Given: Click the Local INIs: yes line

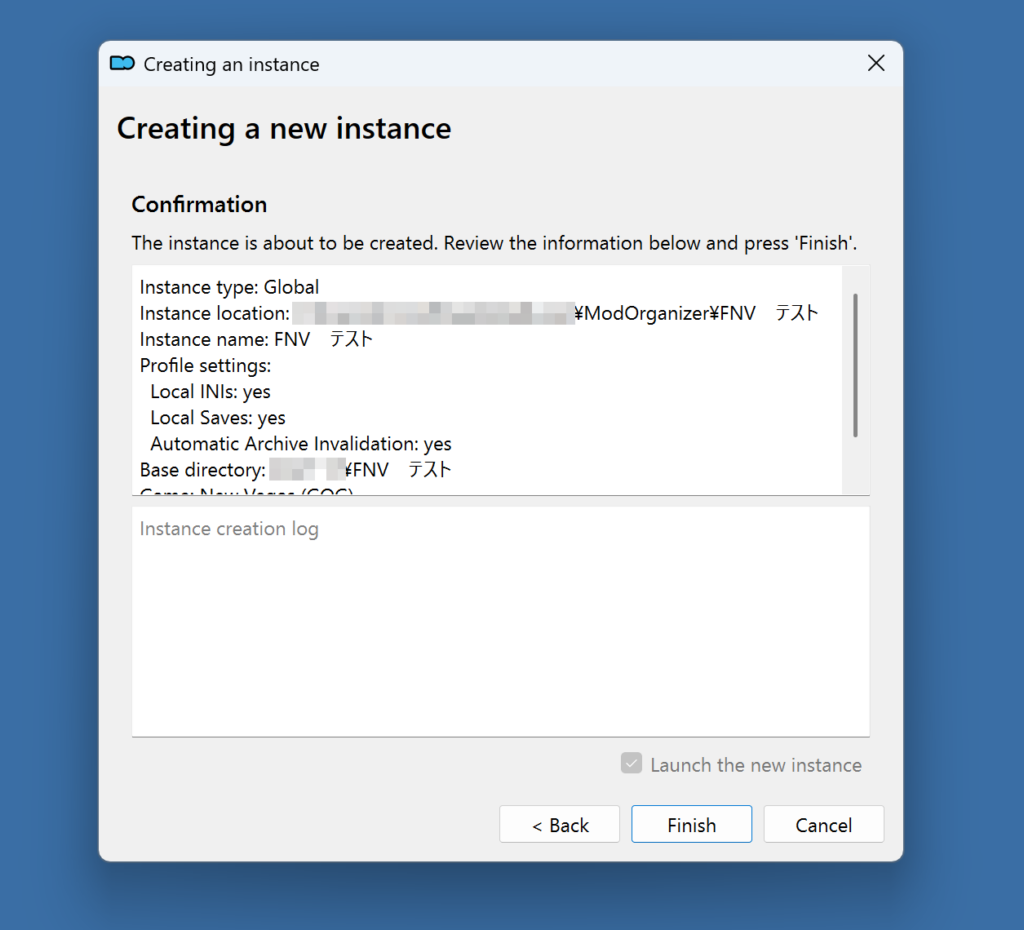Looking at the screenshot, I should tap(210, 392).
